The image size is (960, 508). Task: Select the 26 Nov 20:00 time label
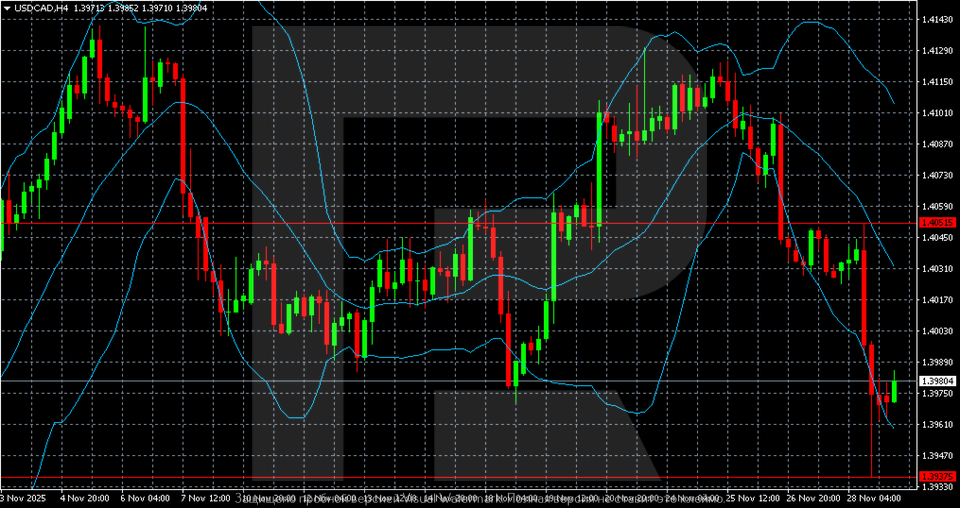pyautogui.click(x=814, y=497)
